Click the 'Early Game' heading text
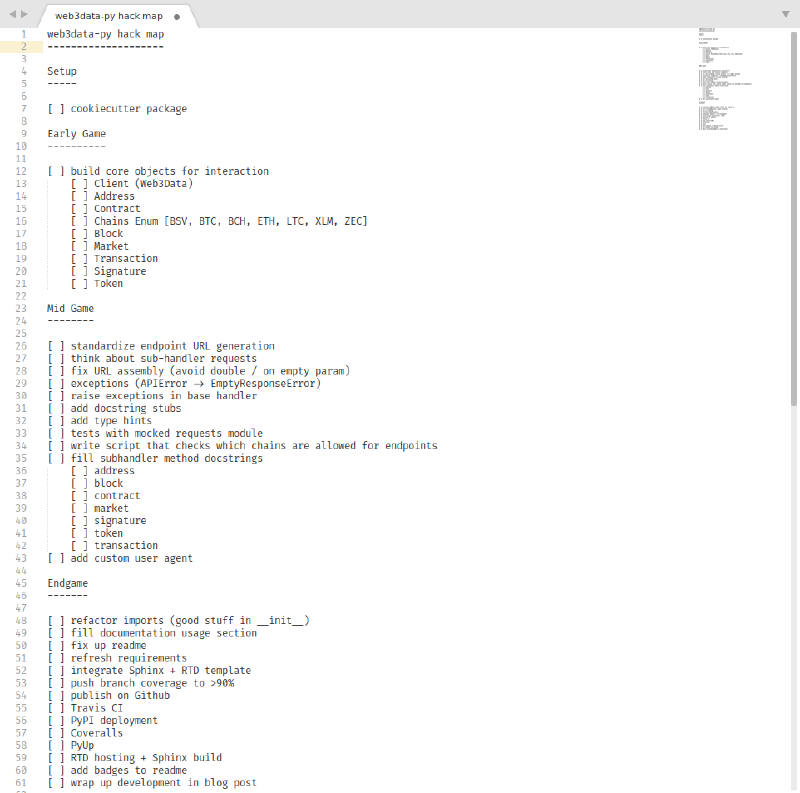800x793 pixels. click(77, 134)
